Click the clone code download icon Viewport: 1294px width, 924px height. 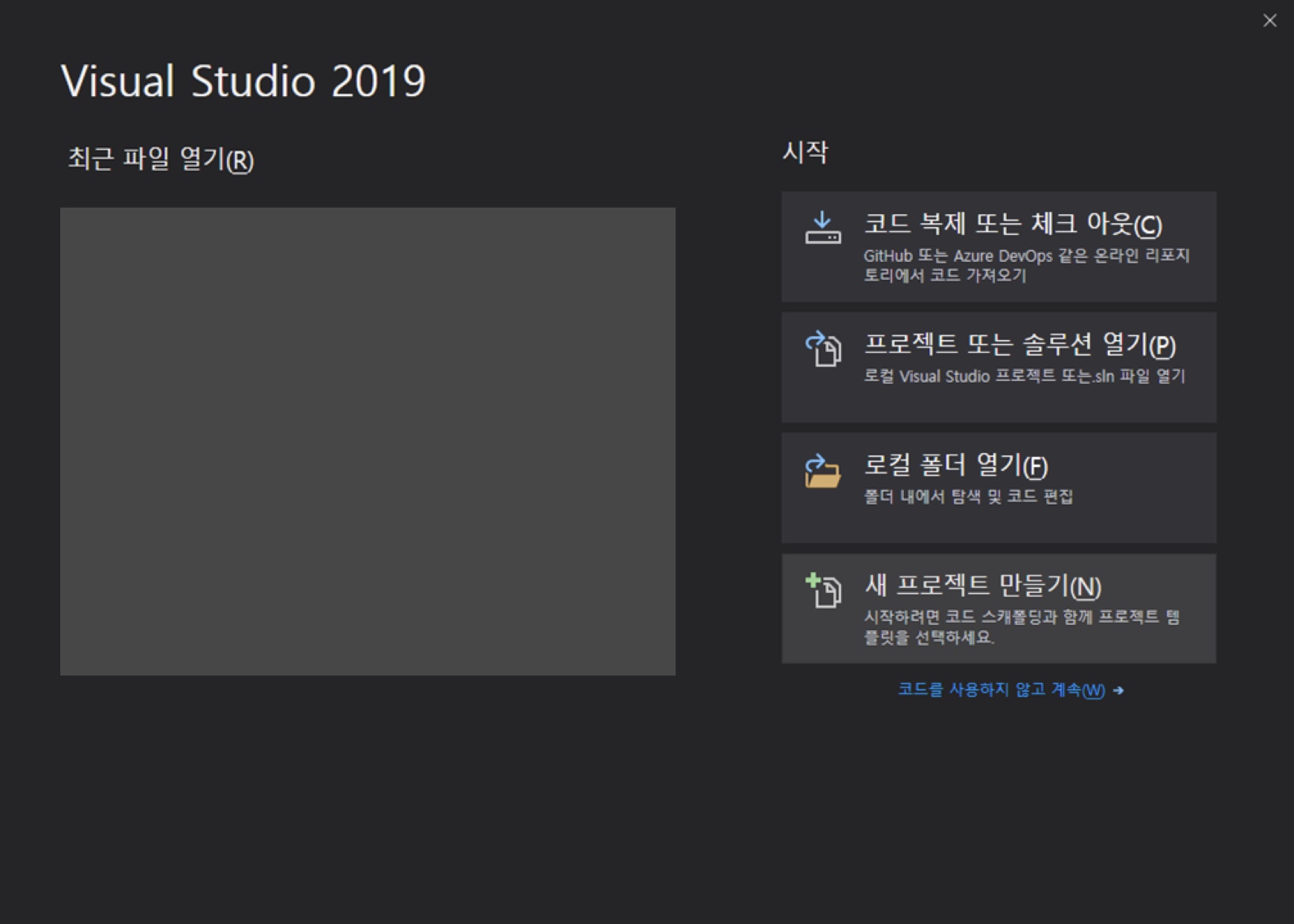tap(823, 228)
